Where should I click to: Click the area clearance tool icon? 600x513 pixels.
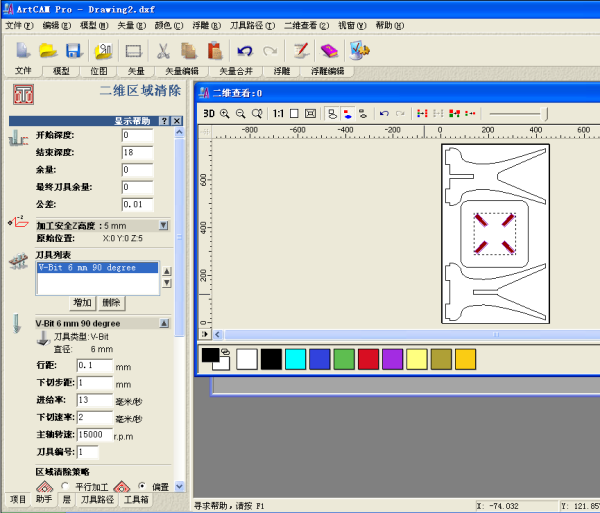pyautogui.click(x=23, y=94)
